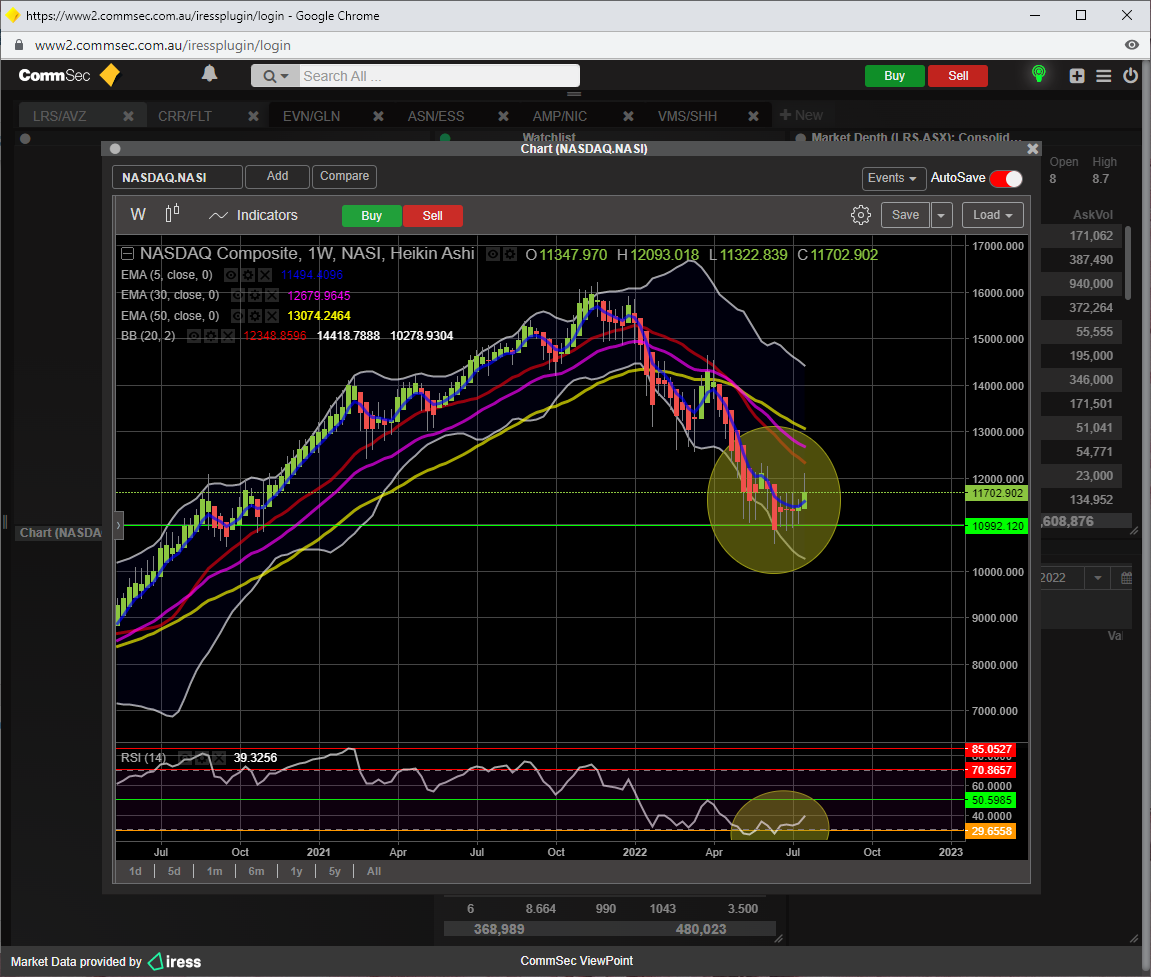
Task: Select the 6m time range
Action: click(256, 871)
